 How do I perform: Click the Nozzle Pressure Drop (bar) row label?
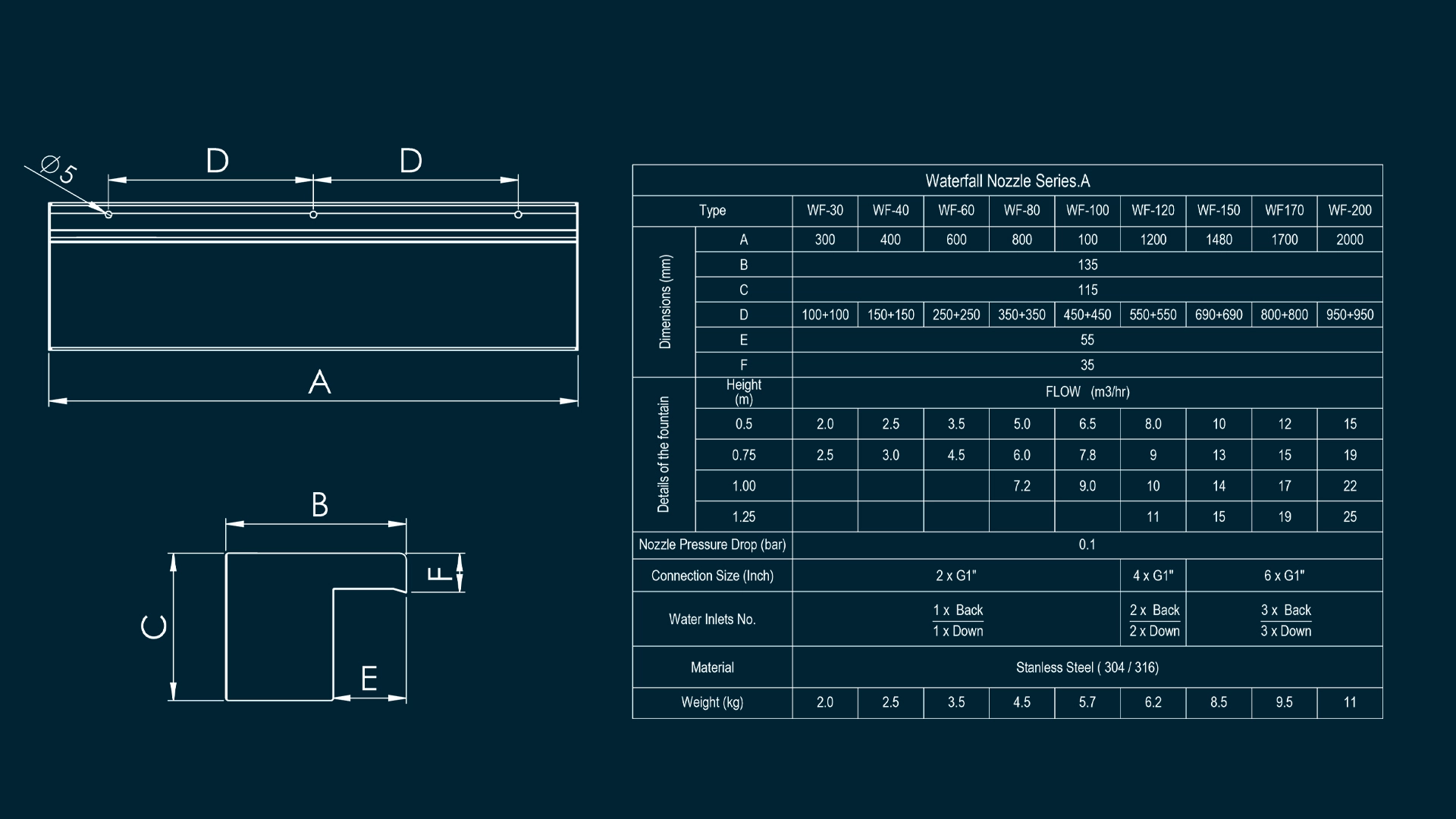pos(712,545)
